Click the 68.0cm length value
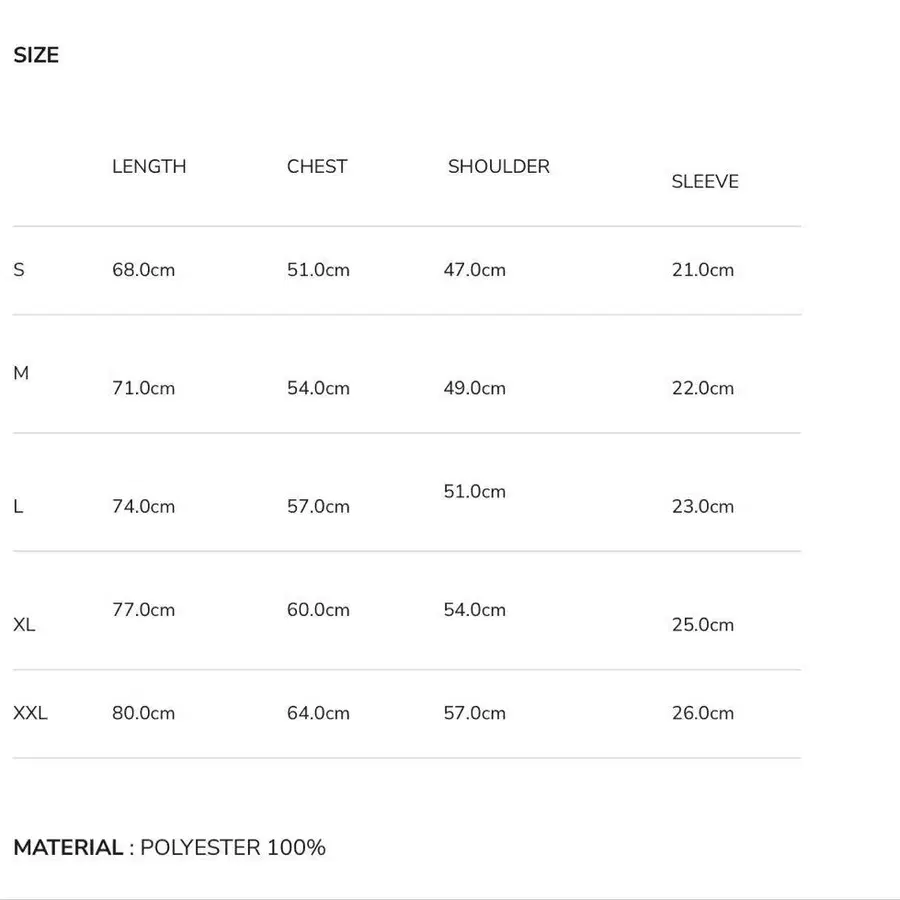900x900 pixels. tap(143, 270)
